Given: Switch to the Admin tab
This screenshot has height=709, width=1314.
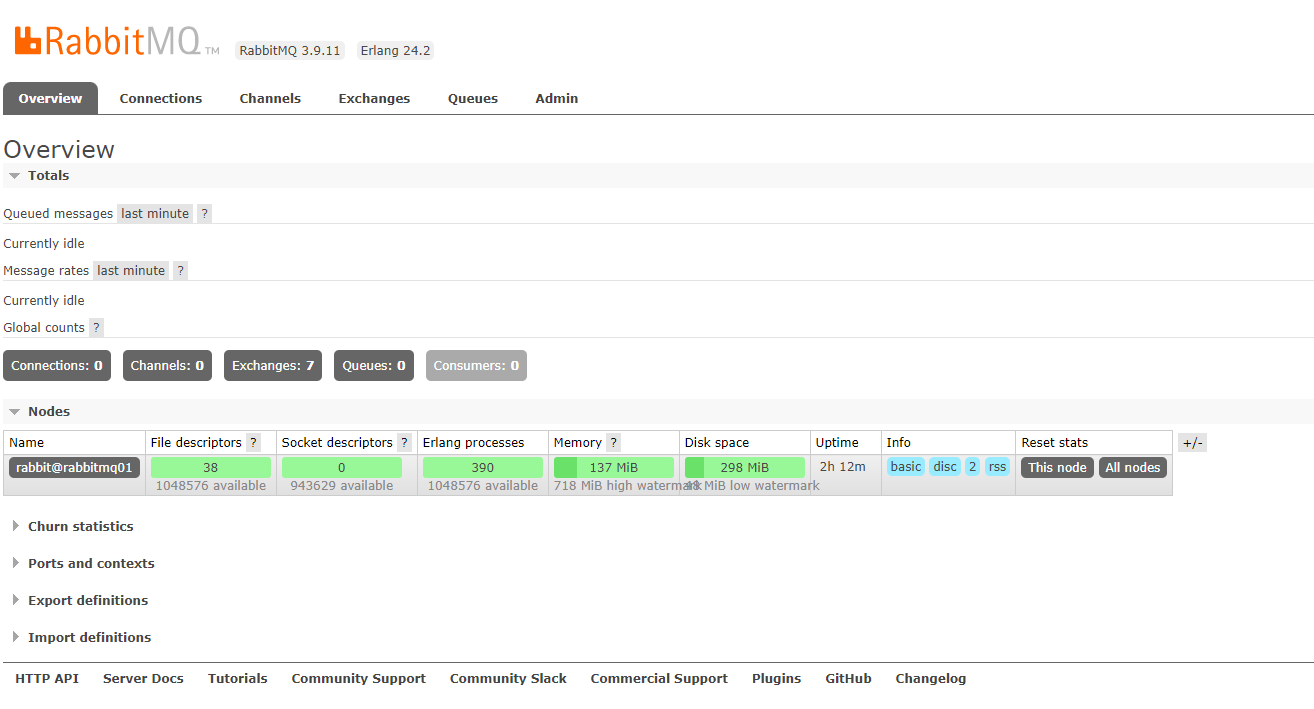Looking at the screenshot, I should (556, 98).
